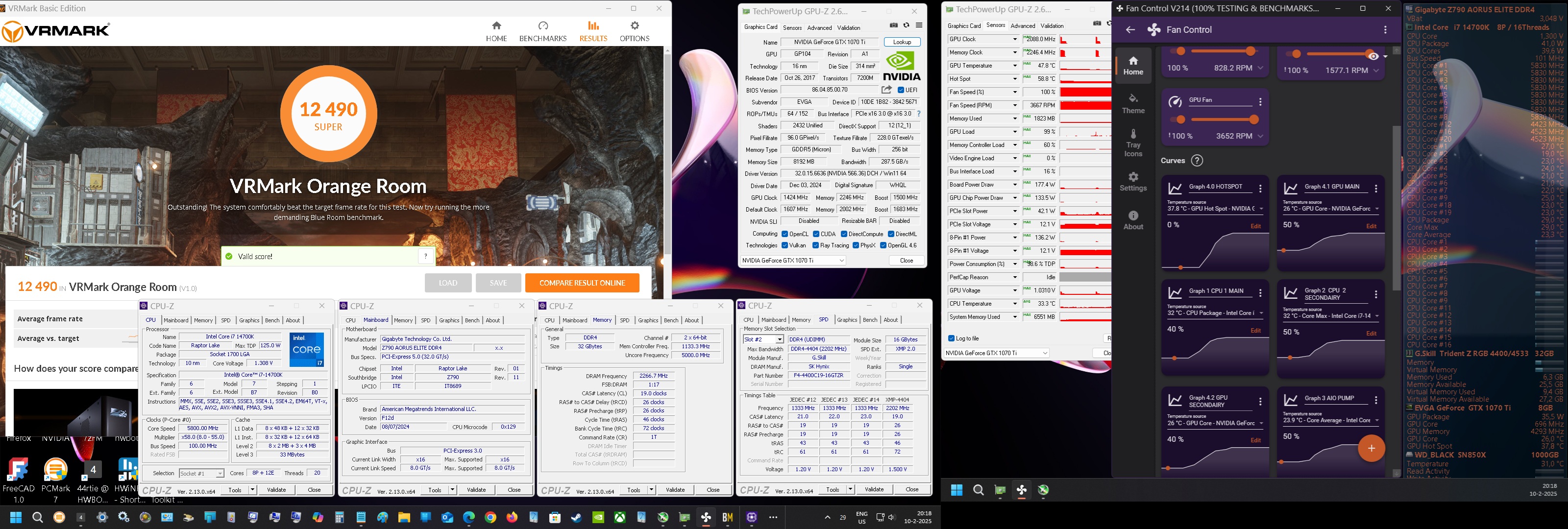Open GPU Fan card options menu

pyautogui.click(x=1260, y=102)
